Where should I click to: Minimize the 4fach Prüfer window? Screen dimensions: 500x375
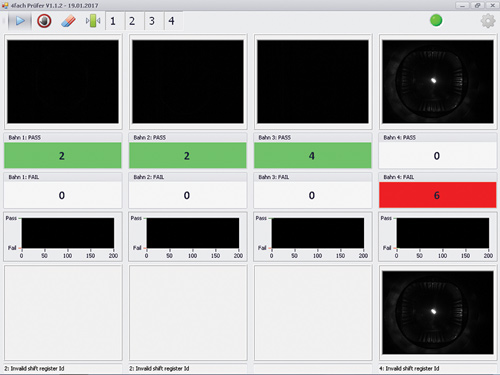(462, 5)
